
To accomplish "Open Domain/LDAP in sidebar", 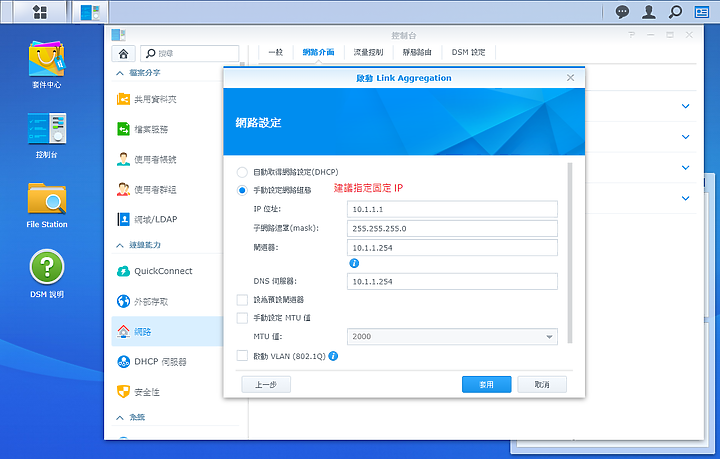I will (x=167, y=219).
